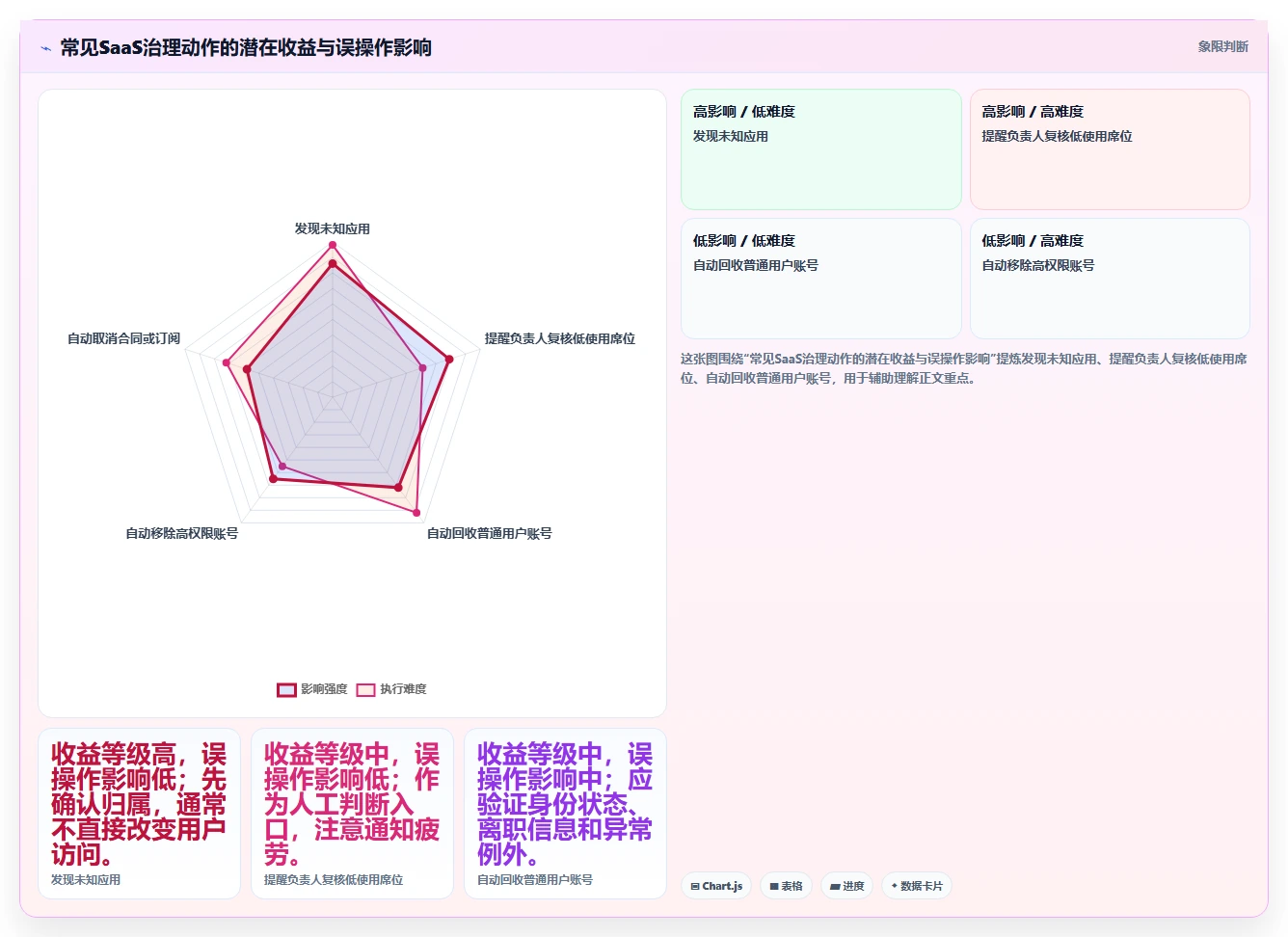
Task: Click the outer pink data point on 自动回收普通用户账号 axis
Action: 416,512
